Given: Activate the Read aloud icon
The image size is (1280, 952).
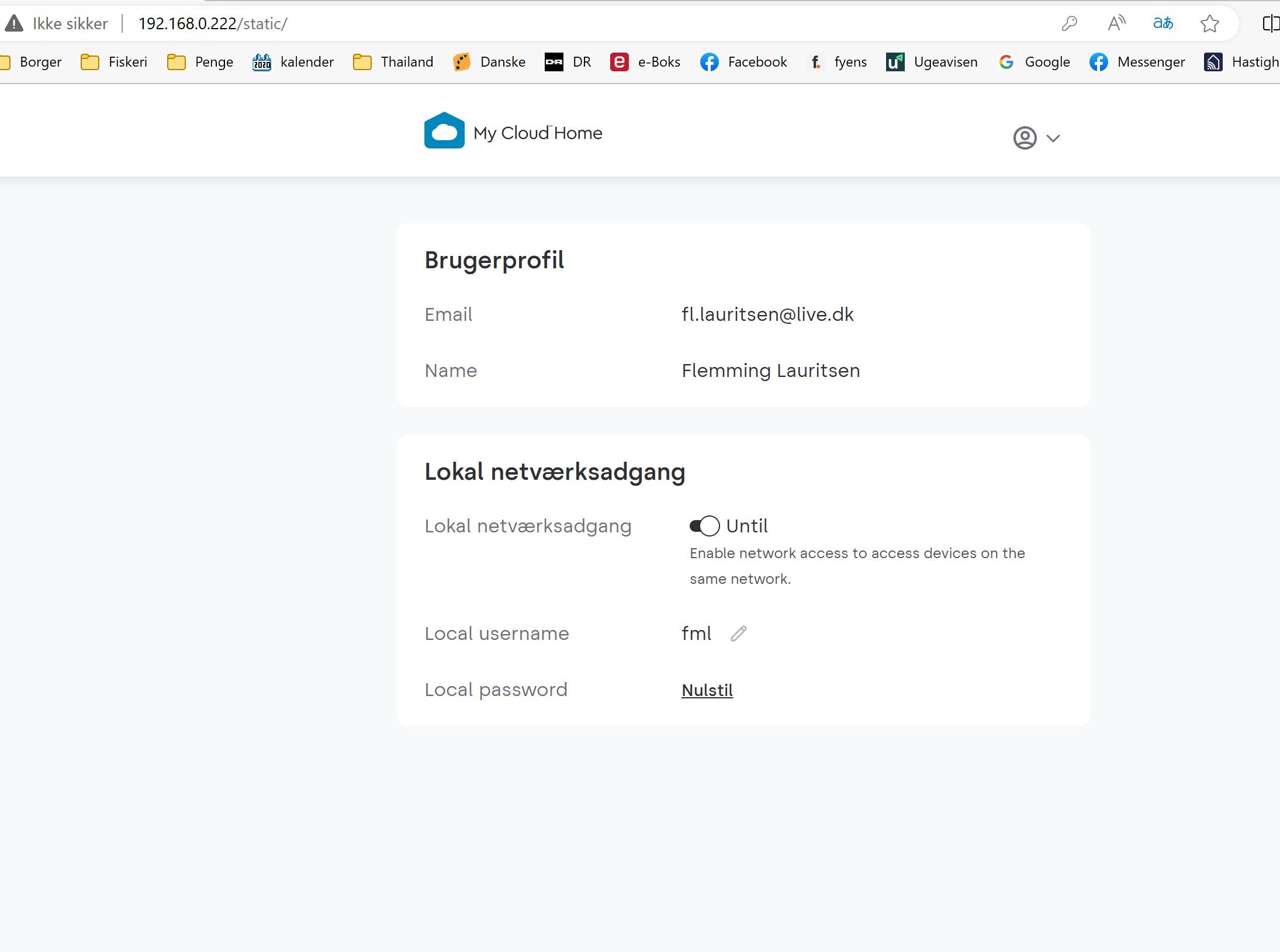Looking at the screenshot, I should coord(1116,23).
